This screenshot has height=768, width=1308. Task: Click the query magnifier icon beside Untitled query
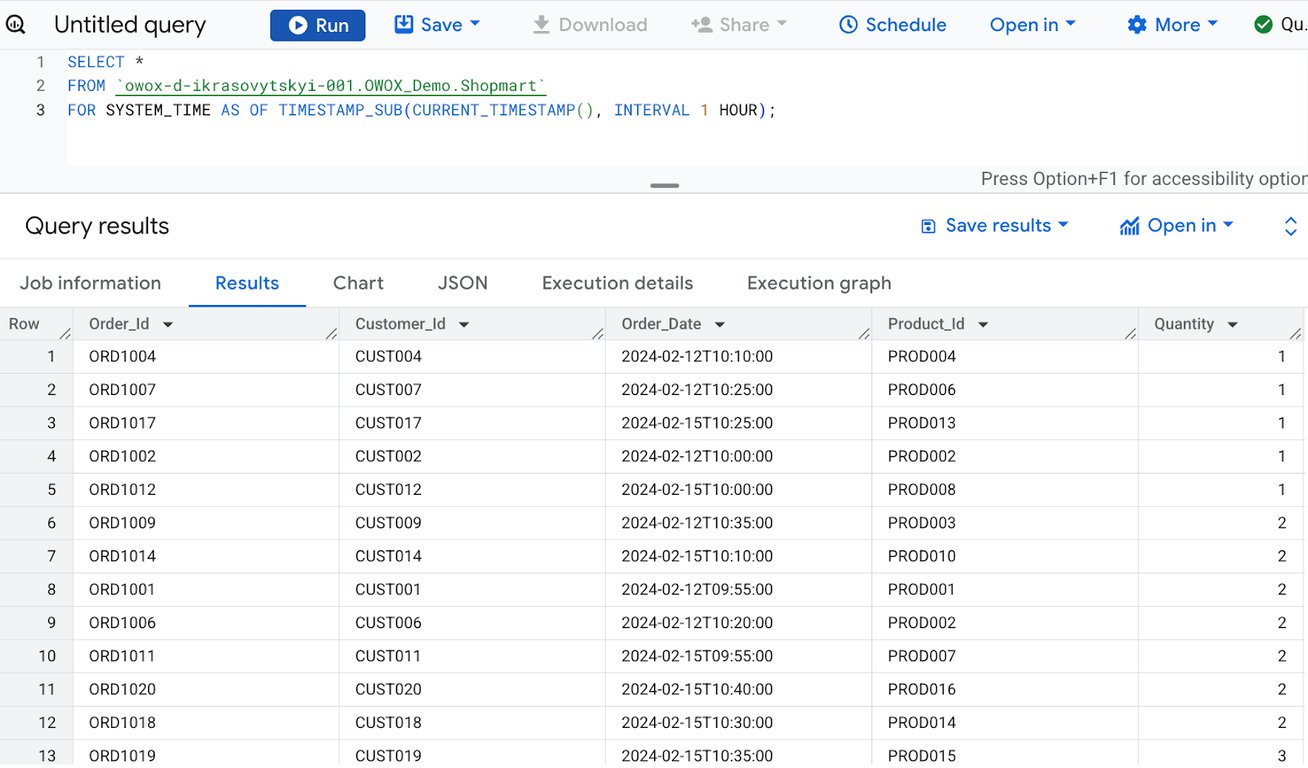(16, 25)
